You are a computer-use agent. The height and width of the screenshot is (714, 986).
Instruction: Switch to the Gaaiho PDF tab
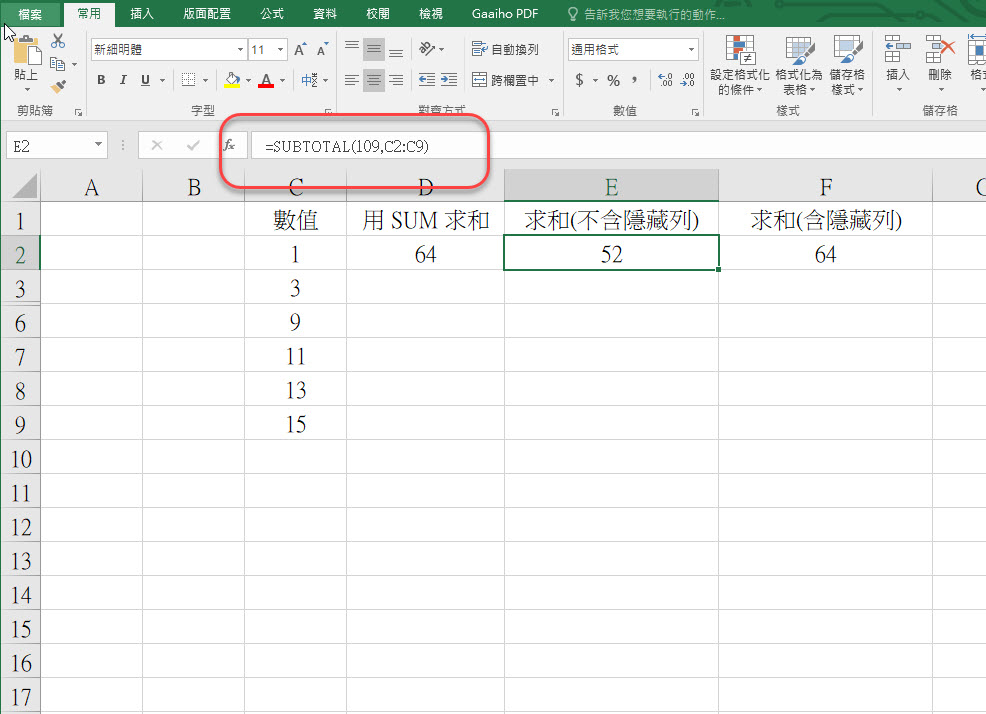pyautogui.click(x=505, y=14)
